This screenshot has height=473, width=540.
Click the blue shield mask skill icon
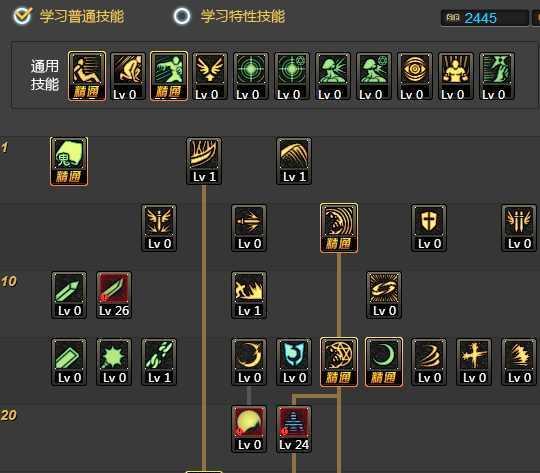[294, 362]
